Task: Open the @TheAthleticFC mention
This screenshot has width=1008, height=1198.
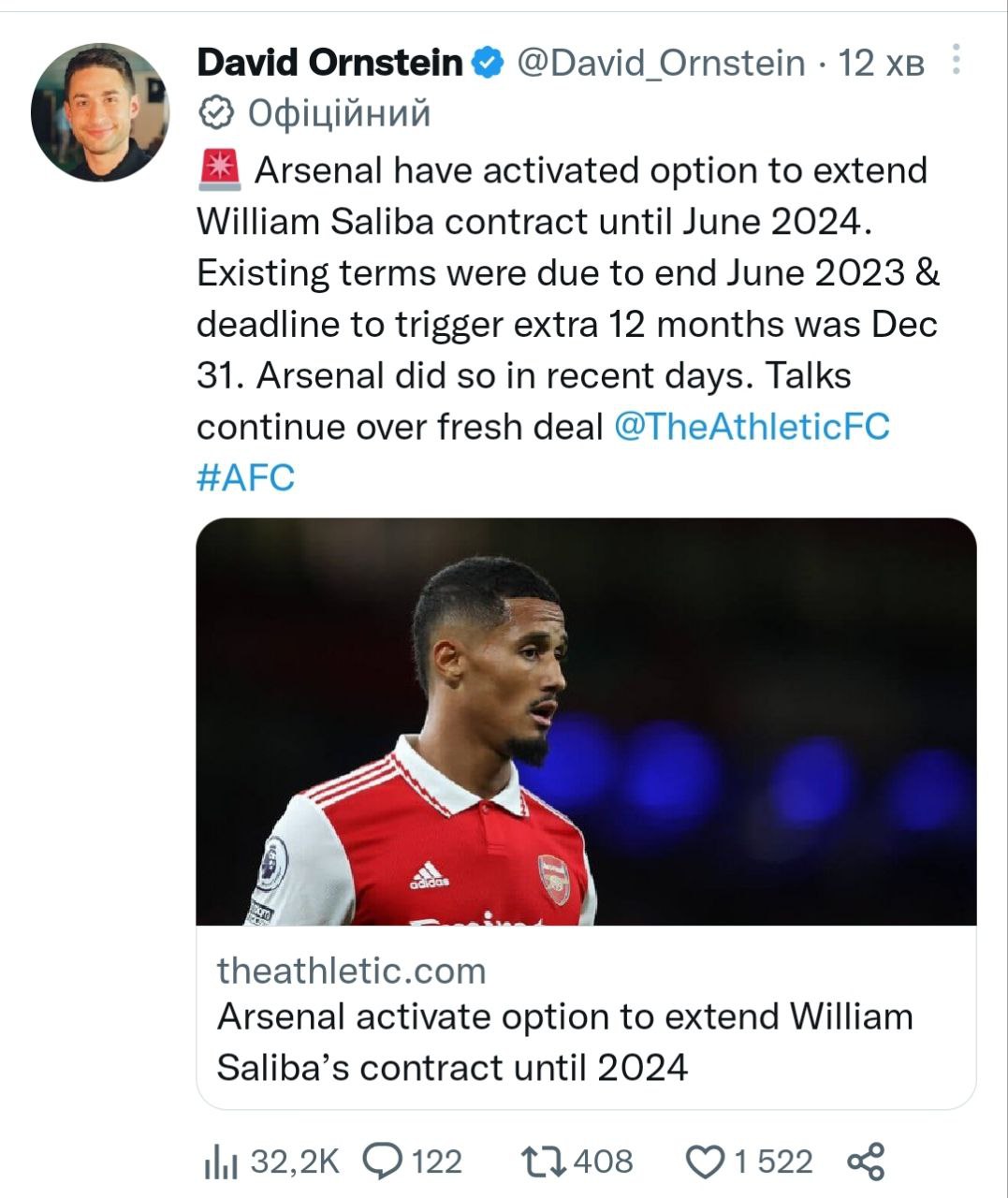Action: 752,427
